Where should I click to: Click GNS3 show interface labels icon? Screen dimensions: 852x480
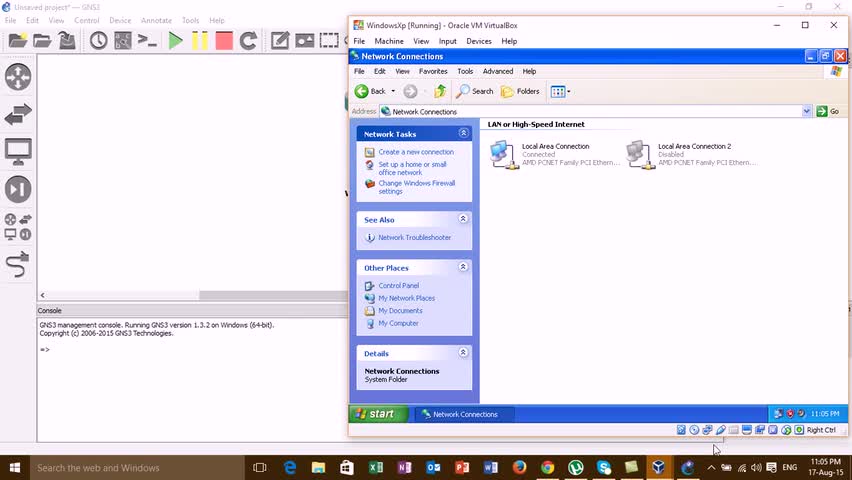pyautogui.click(x=123, y=40)
